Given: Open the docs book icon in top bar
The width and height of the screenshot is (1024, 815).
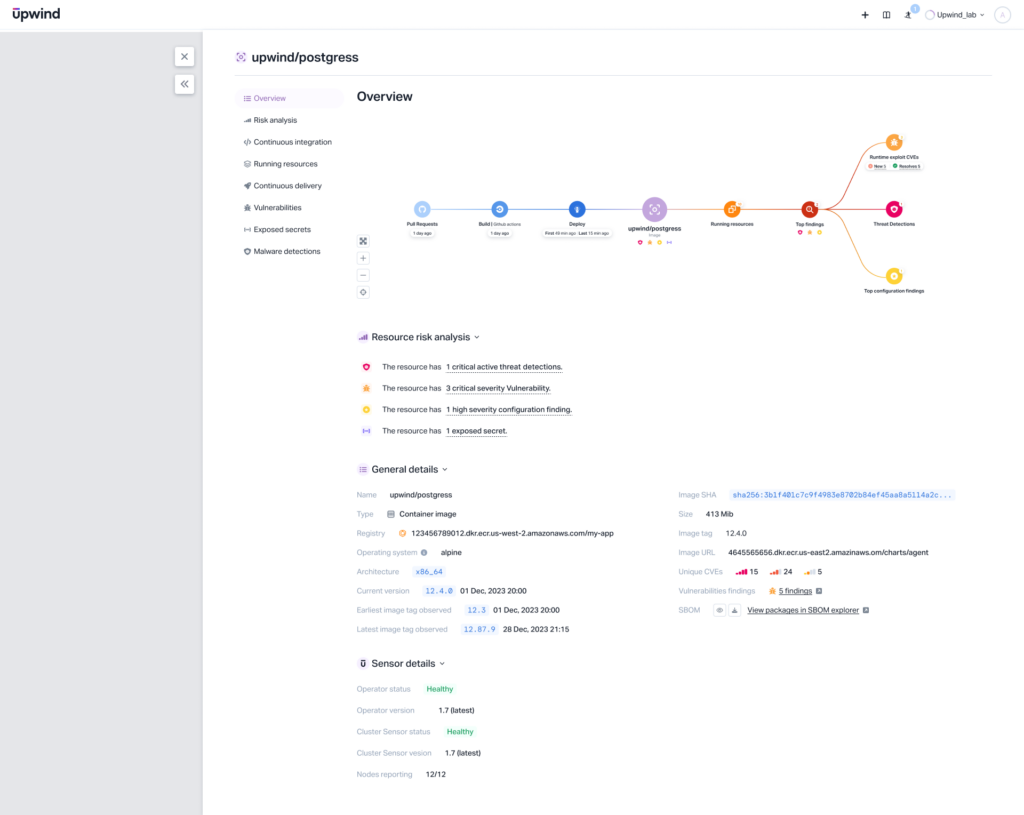Looking at the screenshot, I should (886, 15).
